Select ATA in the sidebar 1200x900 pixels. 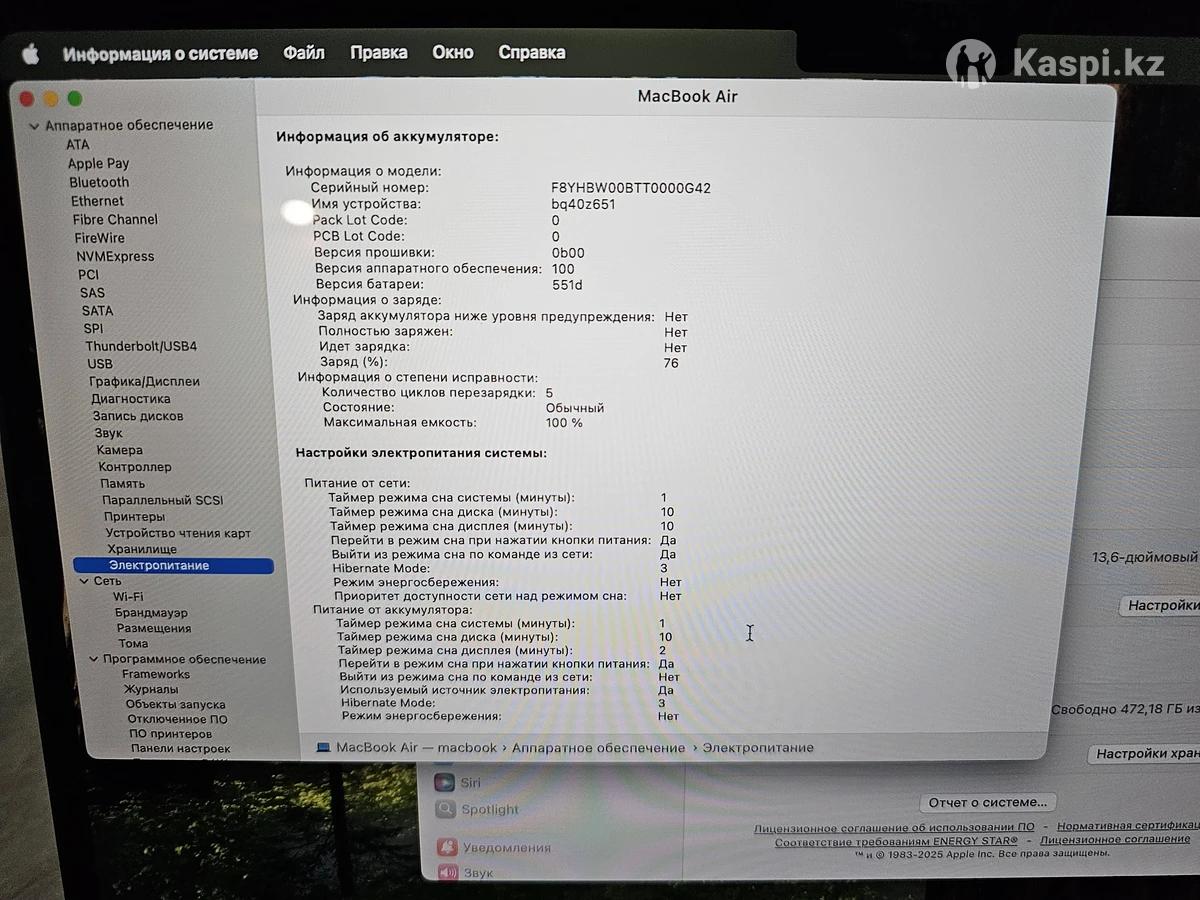point(77,145)
